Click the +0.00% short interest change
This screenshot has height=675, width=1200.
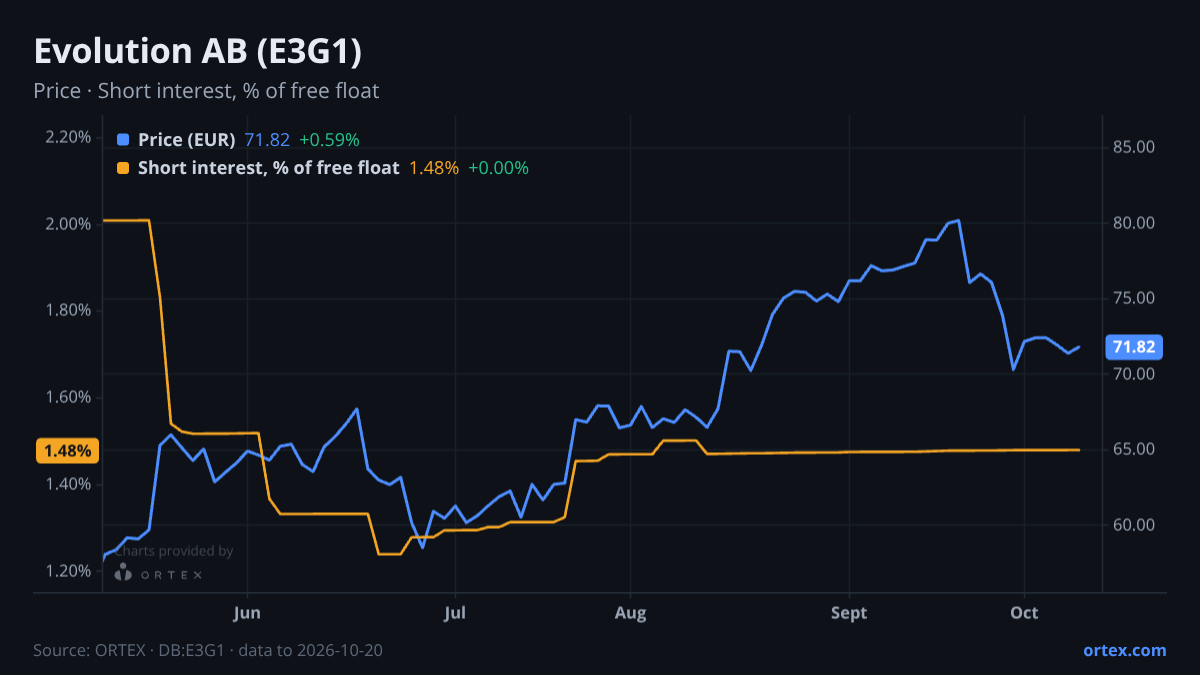(x=498, y=168)
